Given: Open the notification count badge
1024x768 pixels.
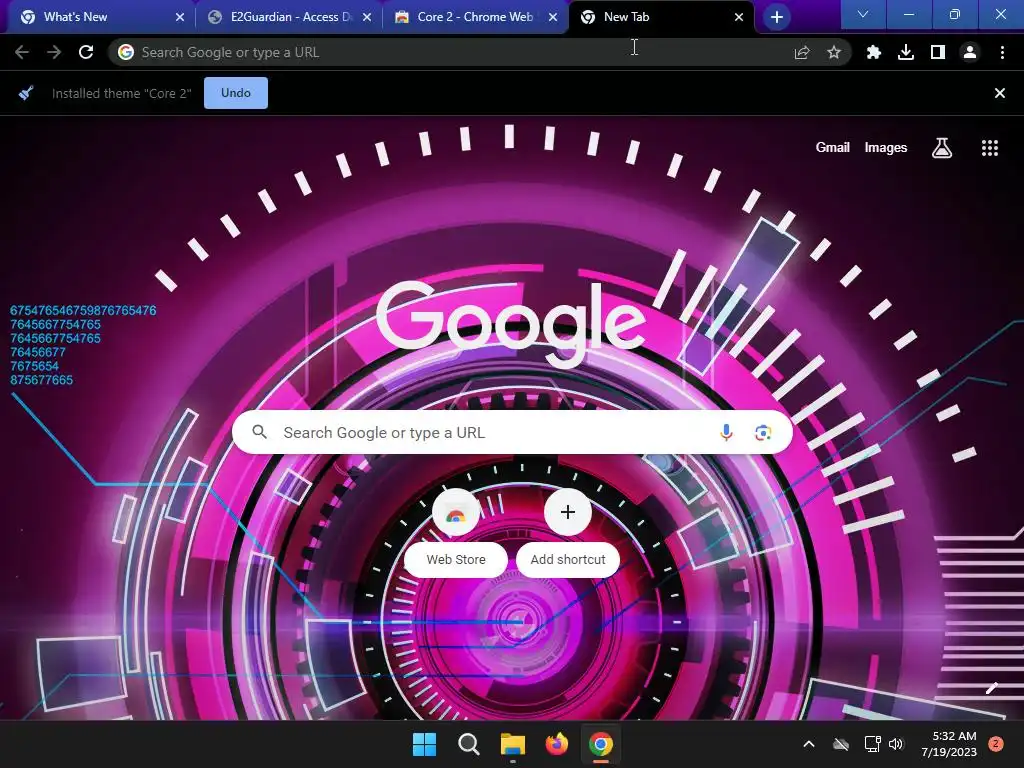Looking at the screenshot, I should pos(996,744).
